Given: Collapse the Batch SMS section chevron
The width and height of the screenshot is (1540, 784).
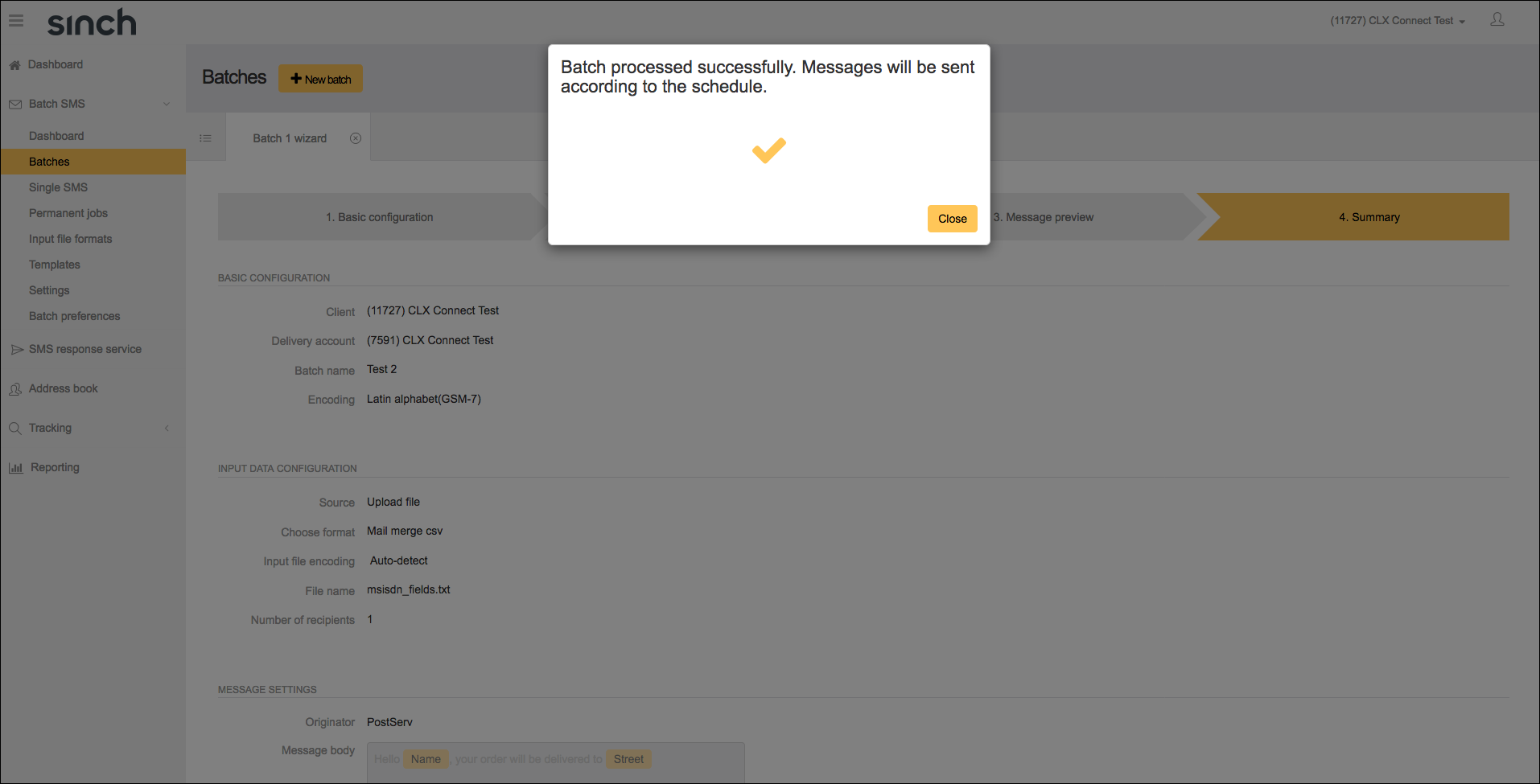Looking at the screenshot, I should tap(167, 104).
